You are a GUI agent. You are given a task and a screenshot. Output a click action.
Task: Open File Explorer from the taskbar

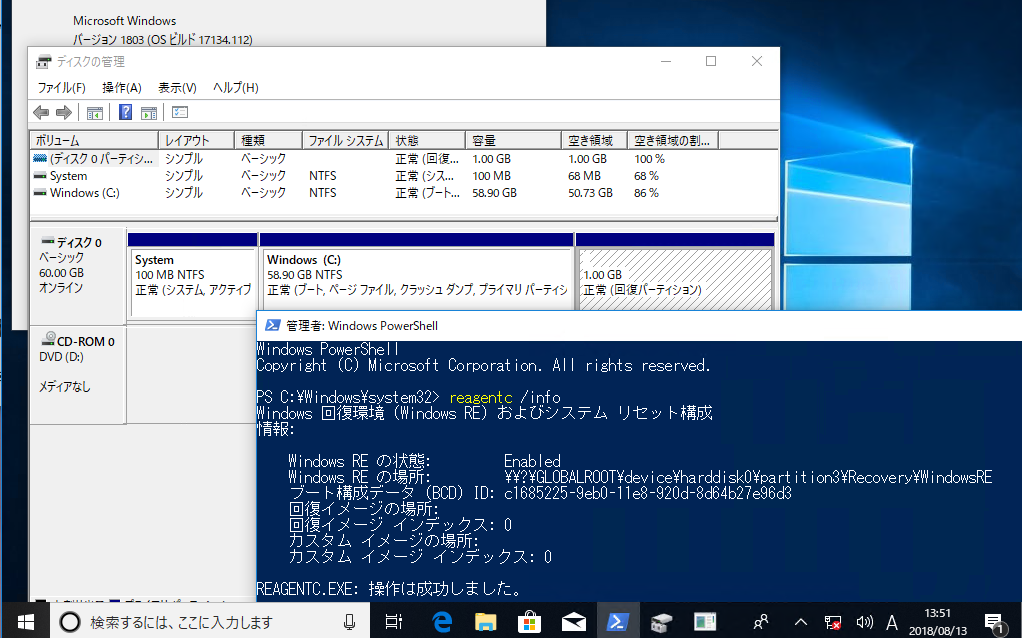[486, 622]
